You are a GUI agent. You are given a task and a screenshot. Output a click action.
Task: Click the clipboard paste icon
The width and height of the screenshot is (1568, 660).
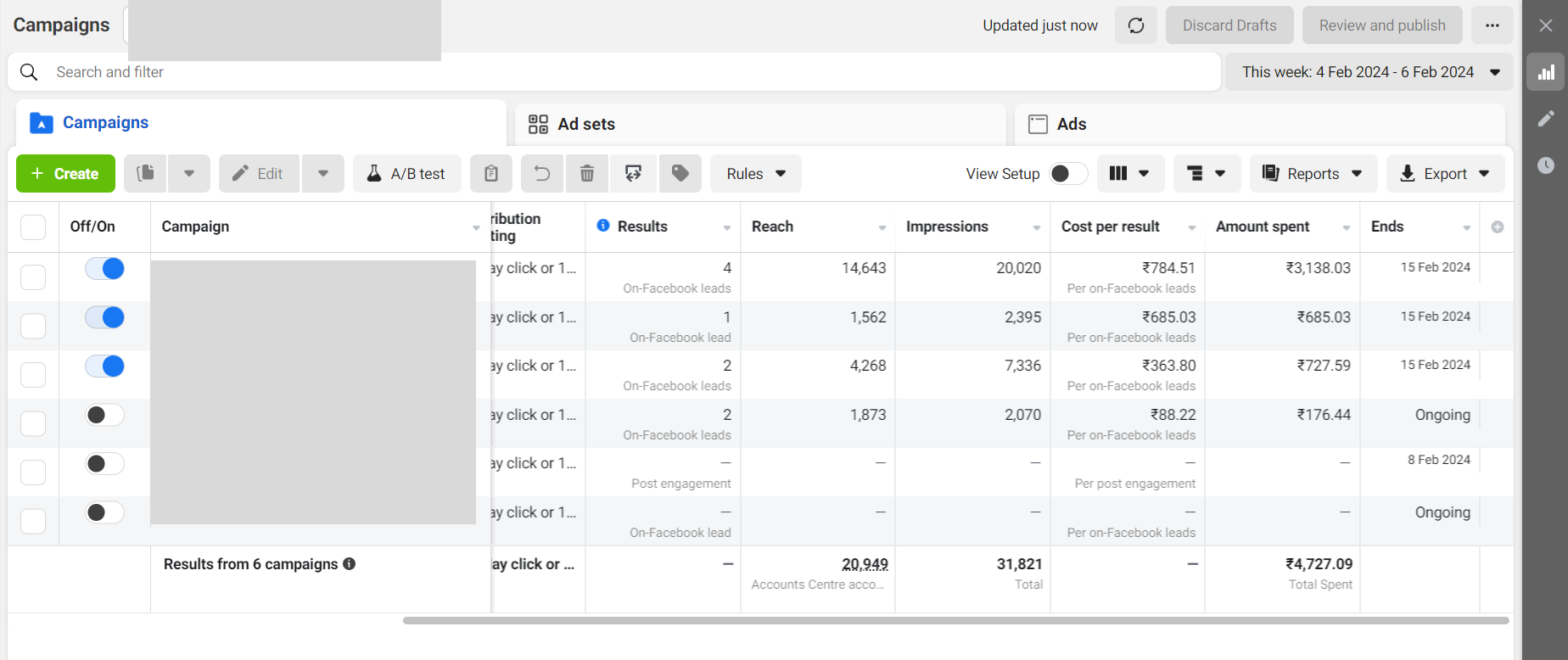pyautogui.click(x=491, y=174)
